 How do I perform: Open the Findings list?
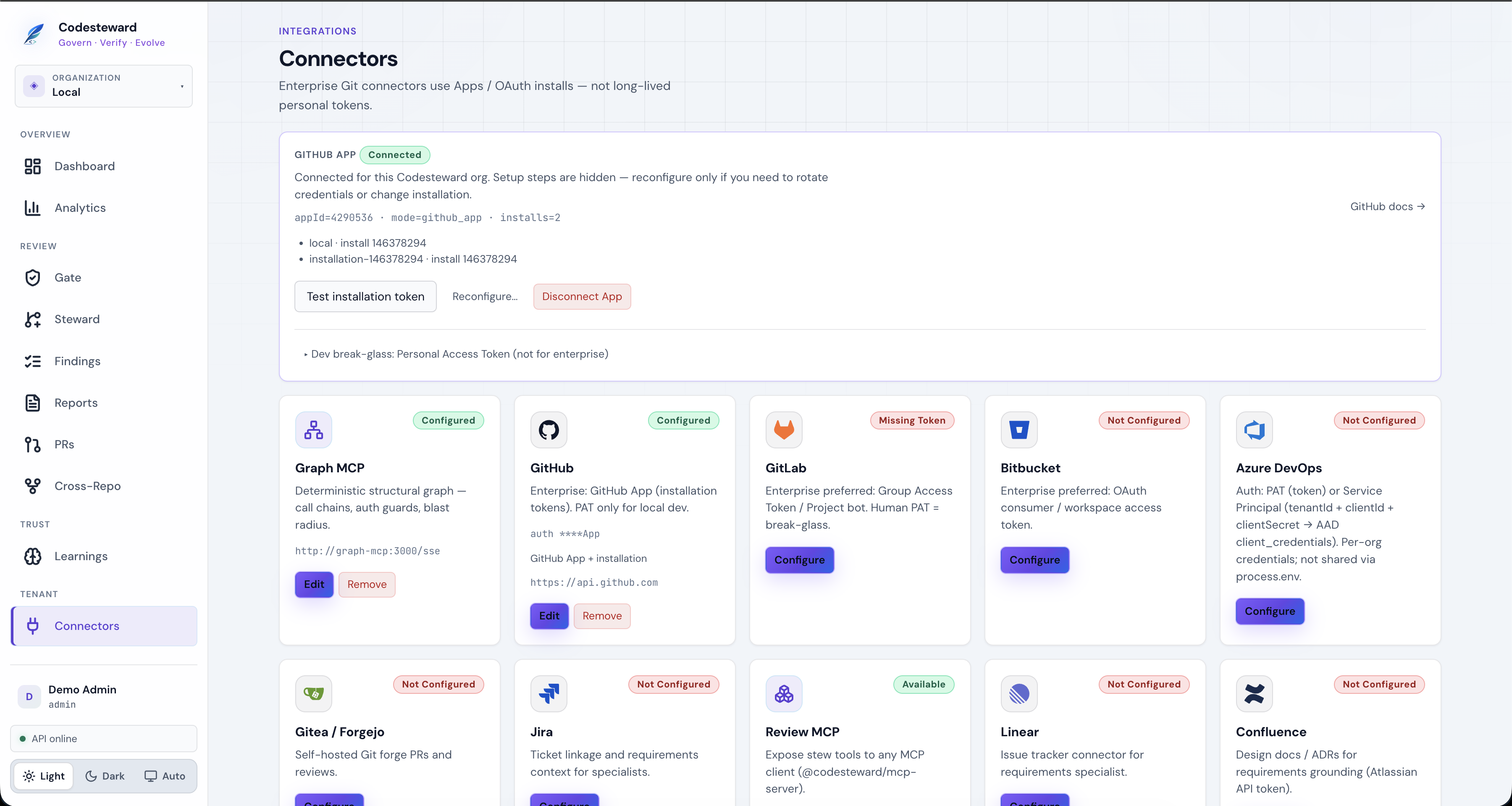click(103, 361)
